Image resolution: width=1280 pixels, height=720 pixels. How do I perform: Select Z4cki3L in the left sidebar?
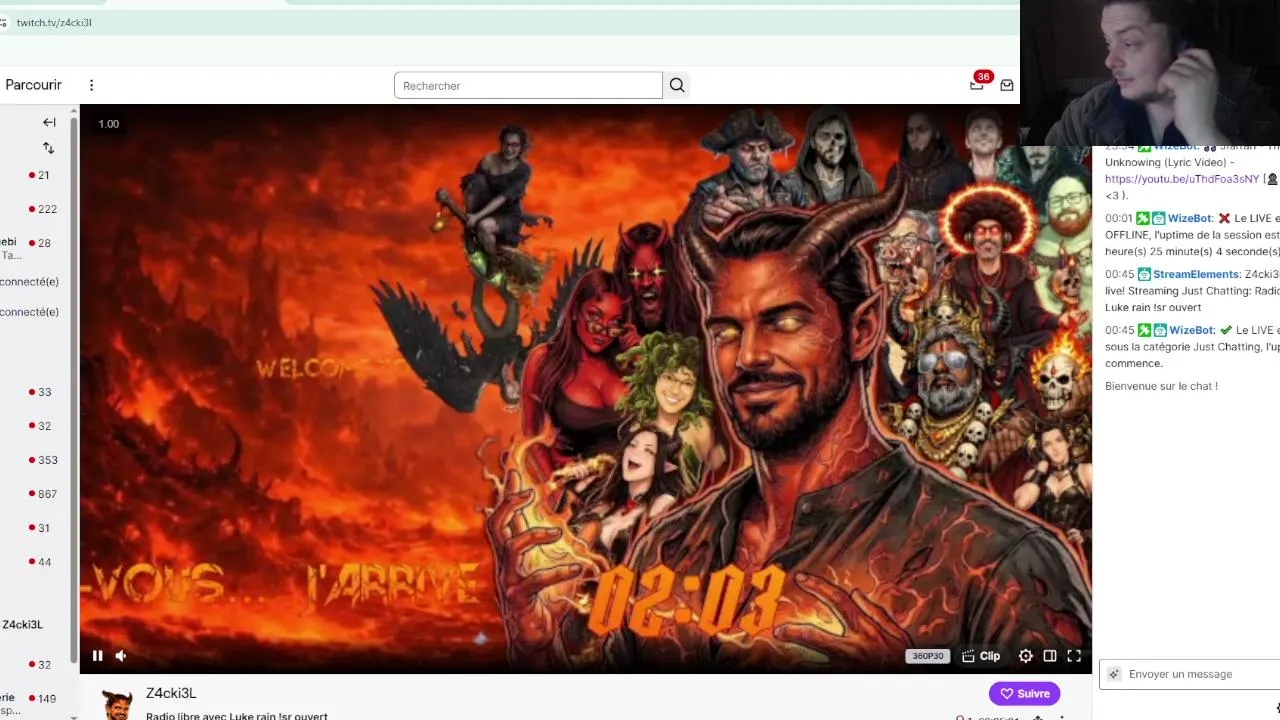point(22,624)
